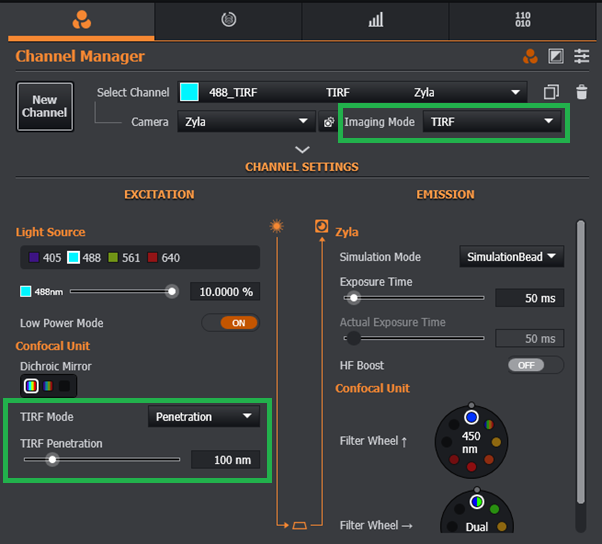Viewport: 602px width, 544px height.
Task: Click the link icon beside Camera dropdown
Action: (x=327, y=122)
